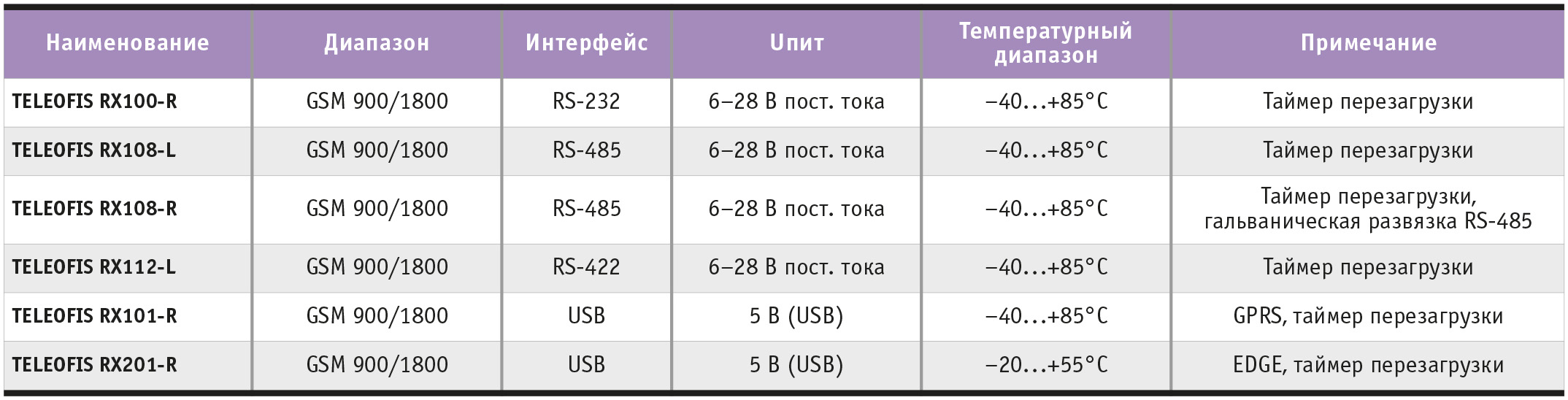Click the RS-232 interface cell
The image size is (1568, 400).
[x=587, y=101]
